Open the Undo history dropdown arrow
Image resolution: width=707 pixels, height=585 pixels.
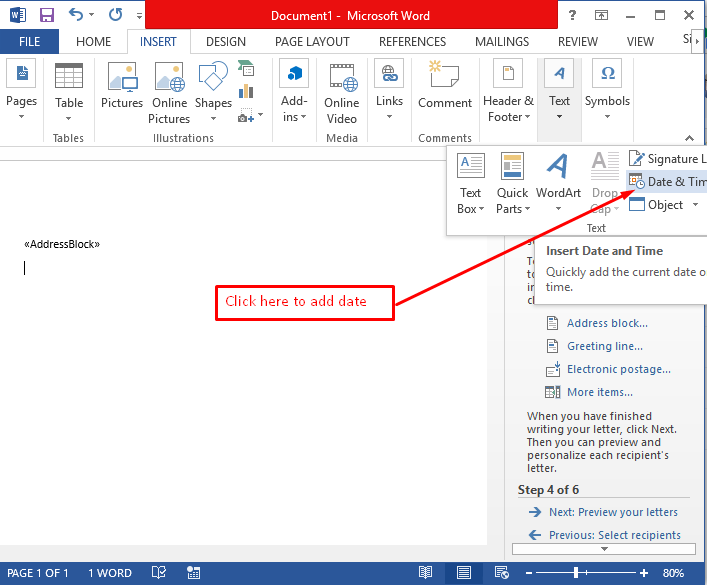(92, 15)
